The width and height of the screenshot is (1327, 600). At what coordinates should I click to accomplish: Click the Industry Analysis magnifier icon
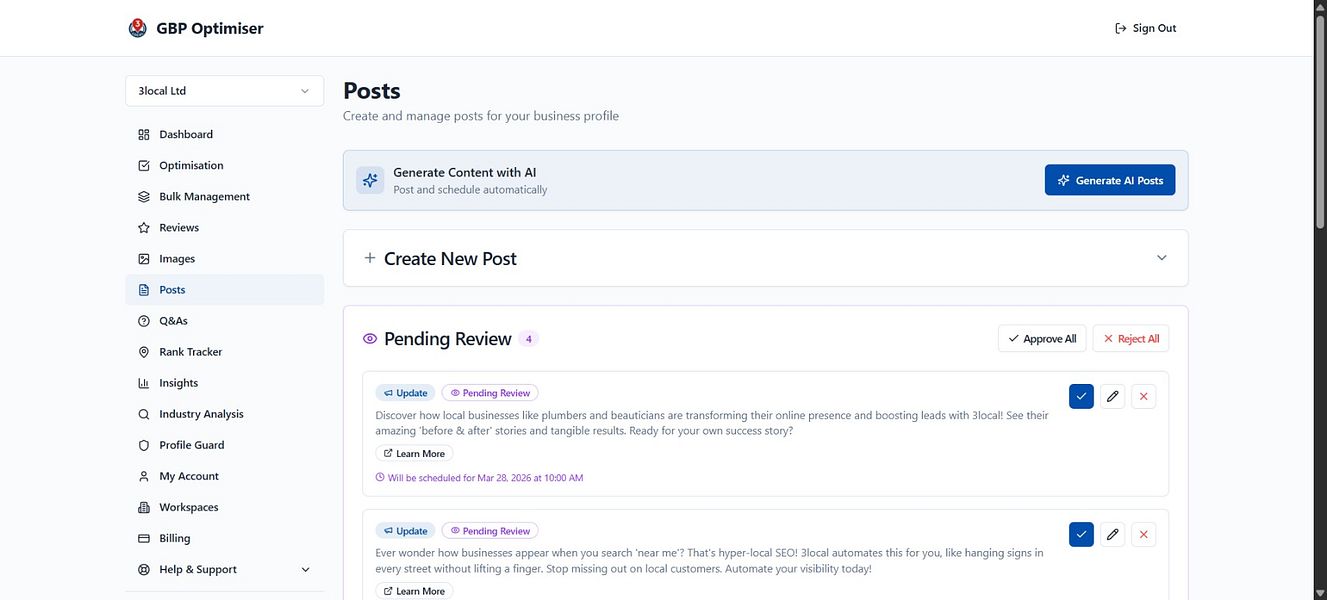[x=144, y=413]
